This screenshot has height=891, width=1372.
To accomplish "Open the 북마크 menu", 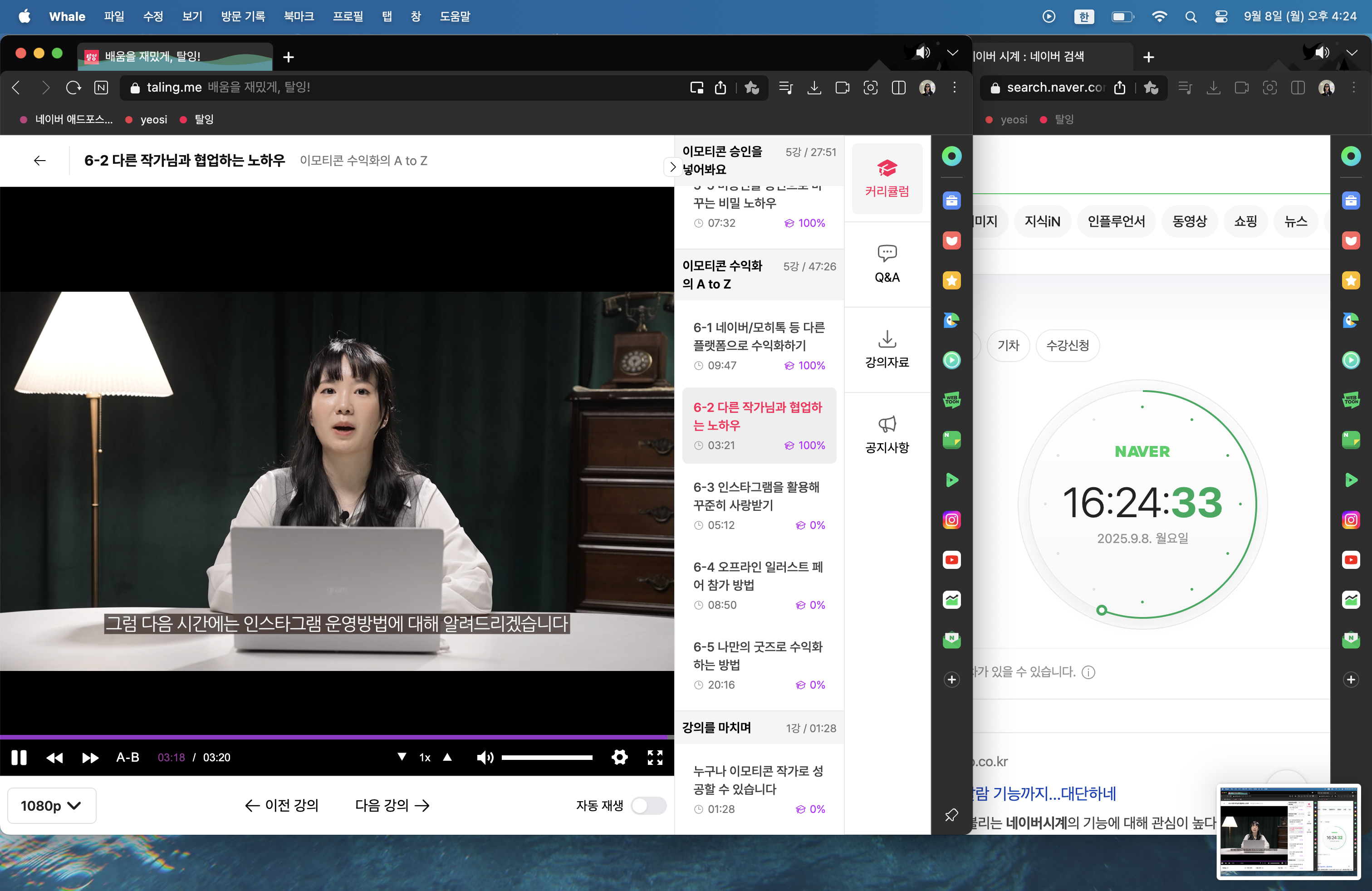I will (x=299, y=16).
